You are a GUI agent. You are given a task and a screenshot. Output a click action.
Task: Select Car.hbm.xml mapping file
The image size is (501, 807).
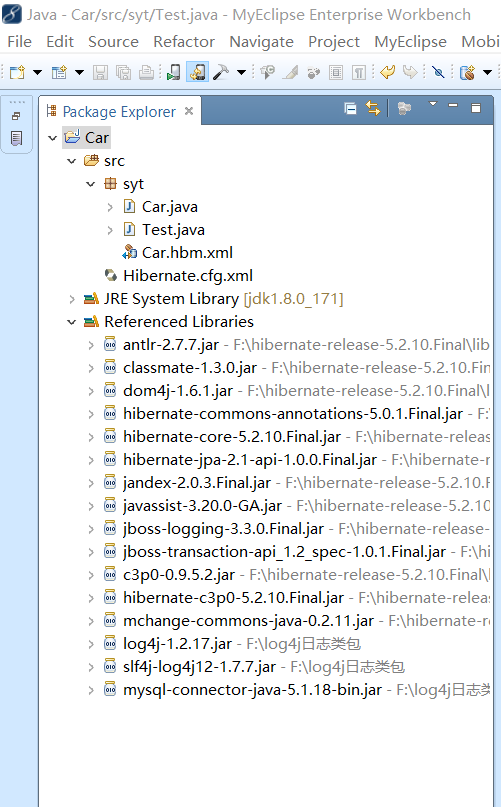click(187, 253)
